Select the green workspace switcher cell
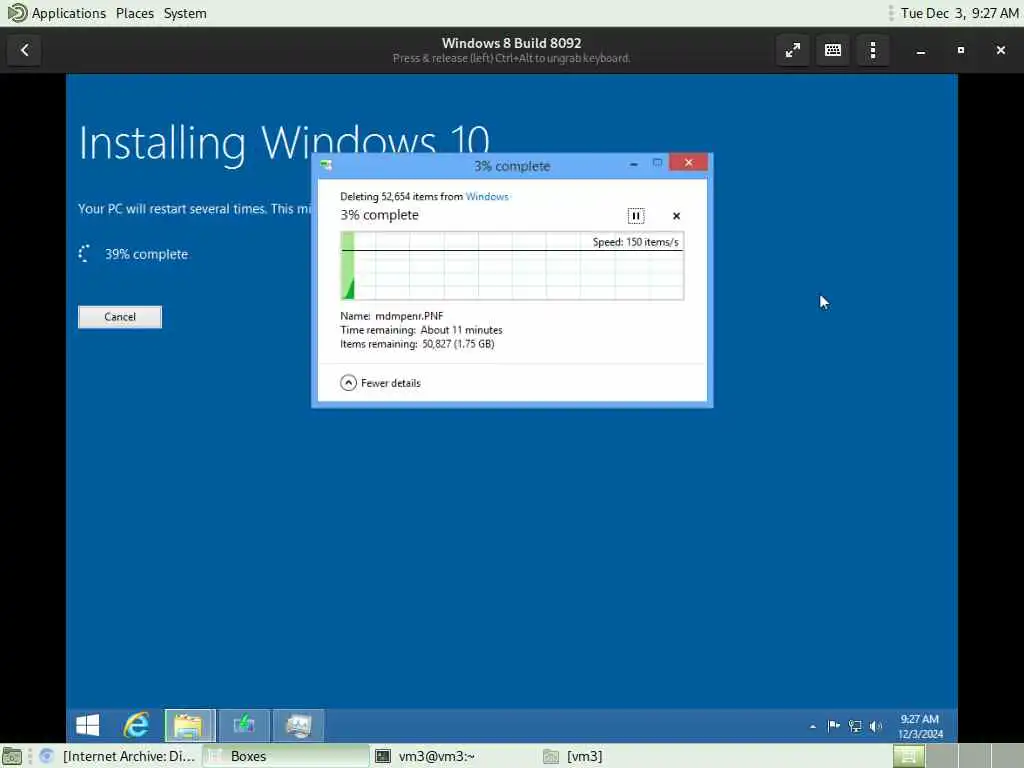1024x768 pixels. (x=908, y=756)
